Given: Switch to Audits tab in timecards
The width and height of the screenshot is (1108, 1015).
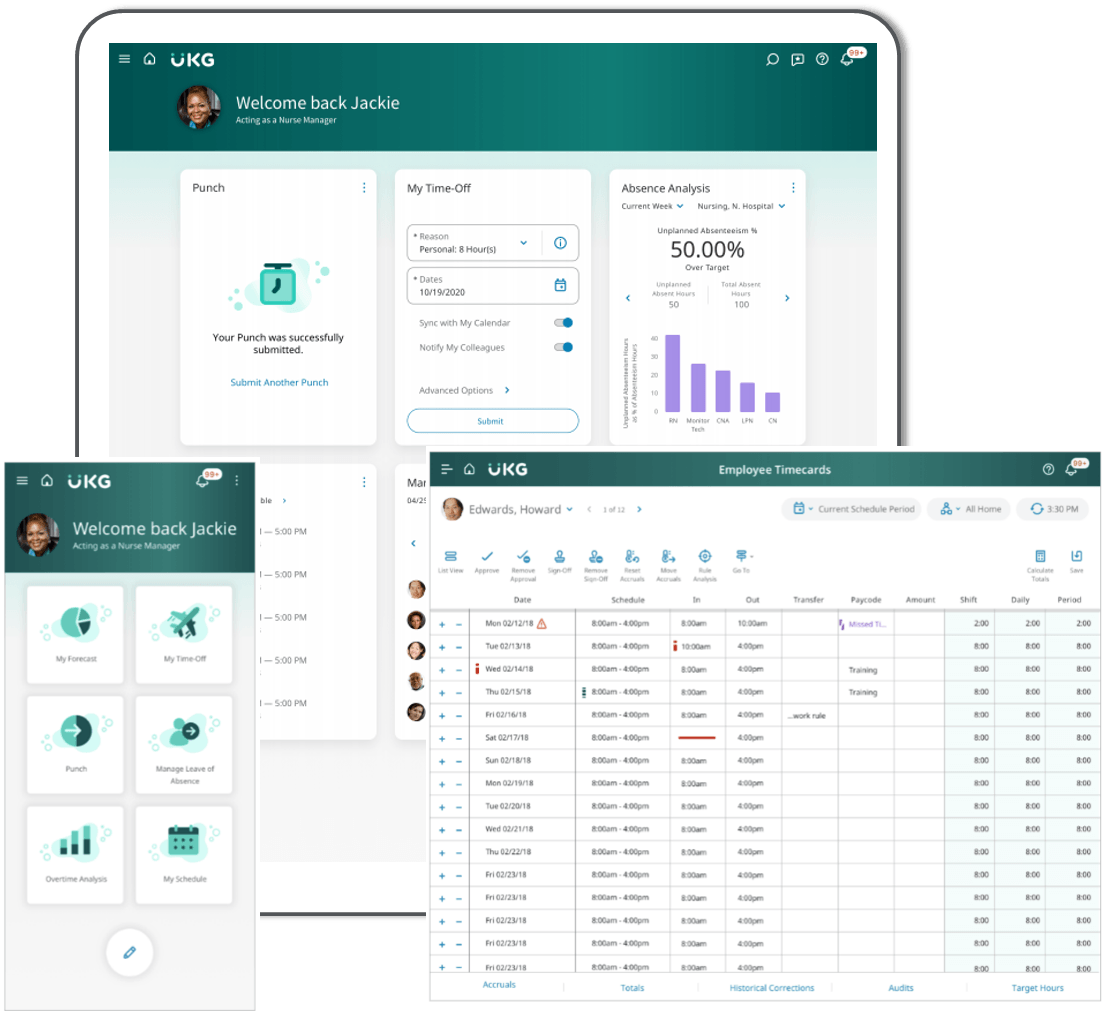Looking at the screenshot, I should pyautogui.click(x=901, y=988).
